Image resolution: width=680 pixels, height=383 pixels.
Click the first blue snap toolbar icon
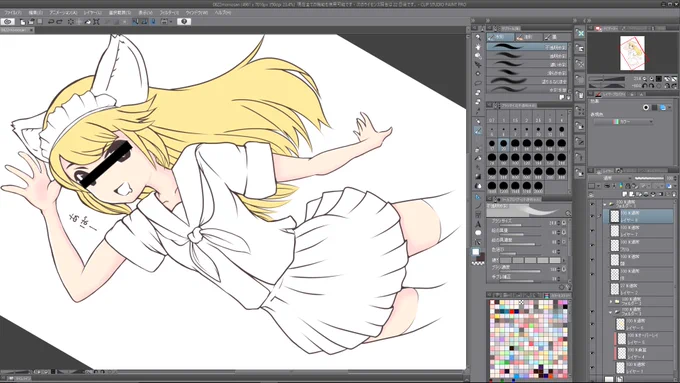(x=135, y=21)
